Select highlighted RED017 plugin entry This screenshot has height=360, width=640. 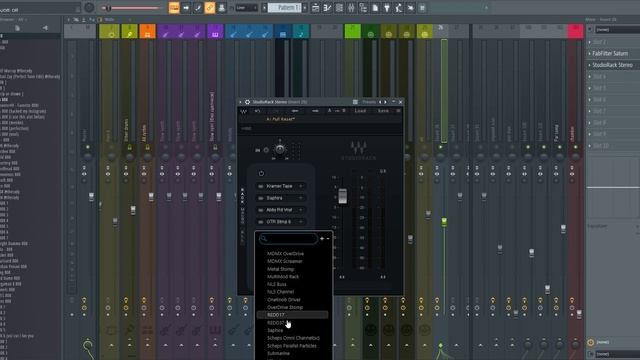pos(292,315)
